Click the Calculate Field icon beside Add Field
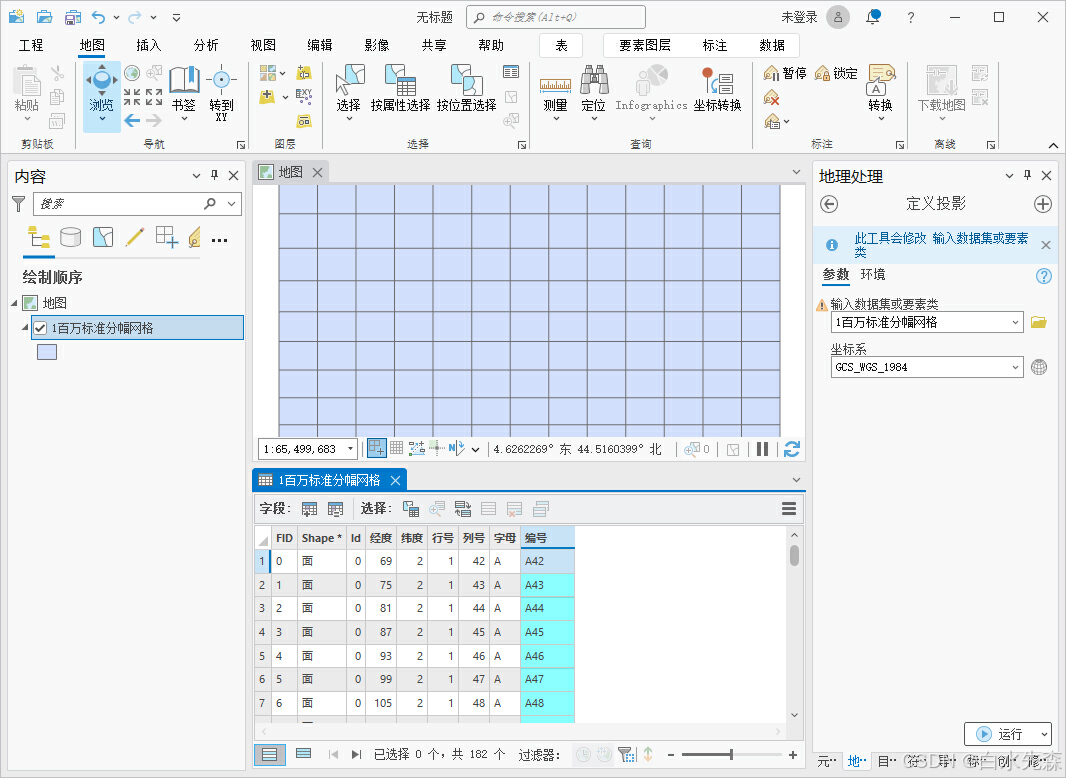1066x778 pixels. (335, 509)
